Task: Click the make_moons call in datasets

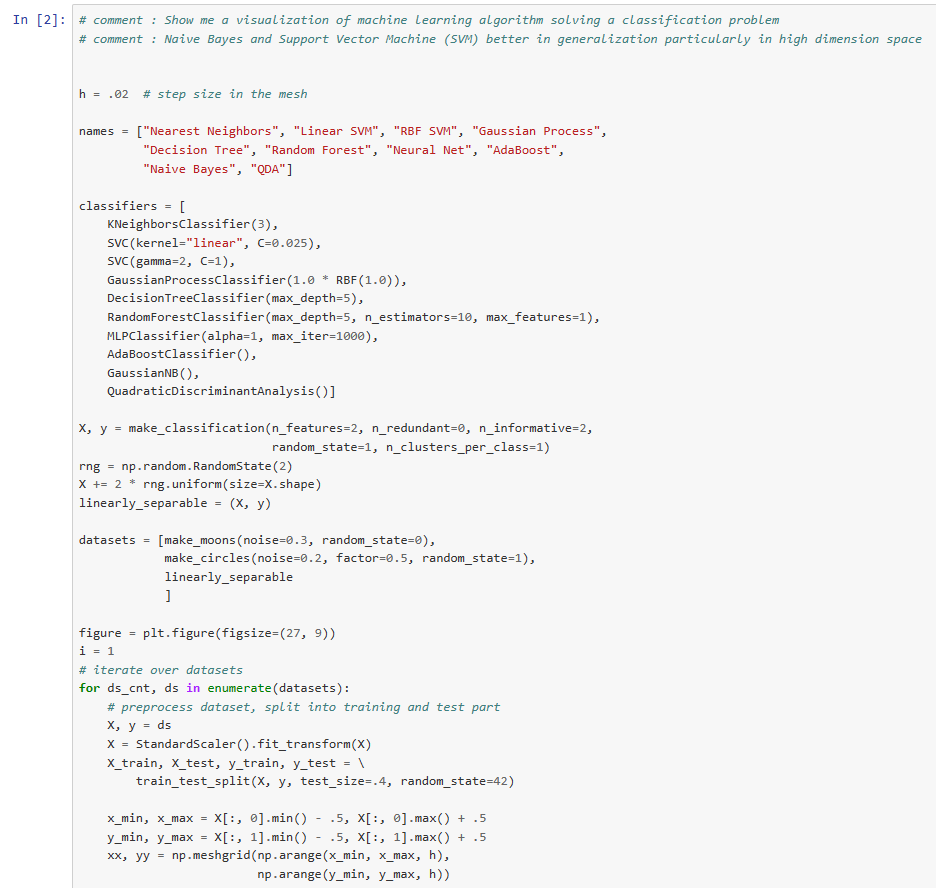Action: (300, 540)
